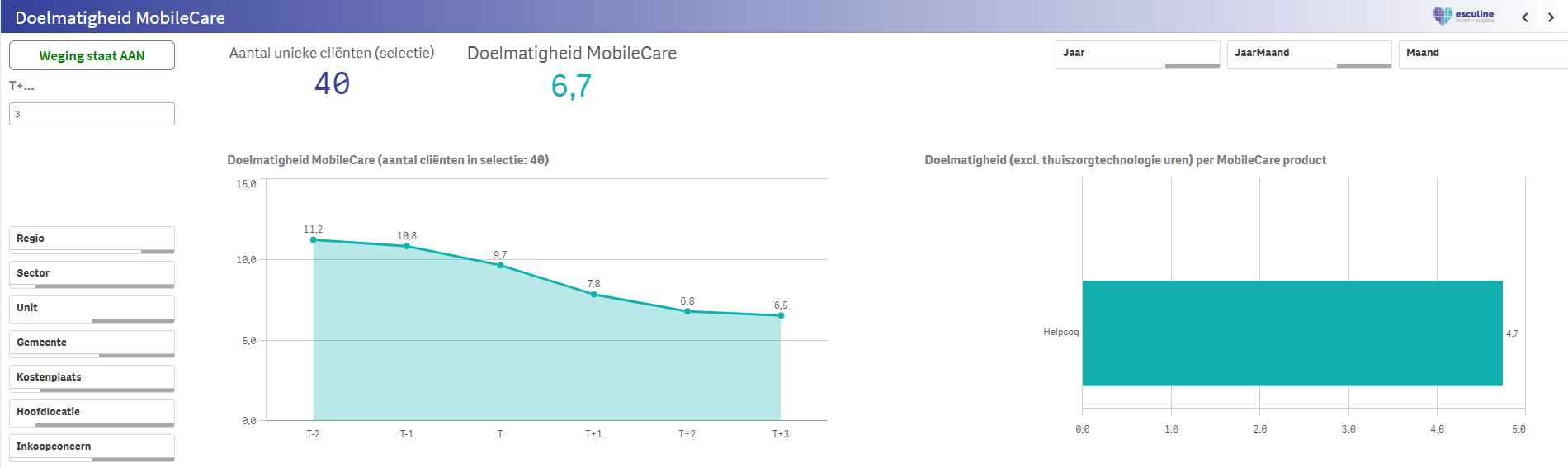Click the T-2 data point labeled 11,2
The image size is (1568, 468).
(314, 240)
